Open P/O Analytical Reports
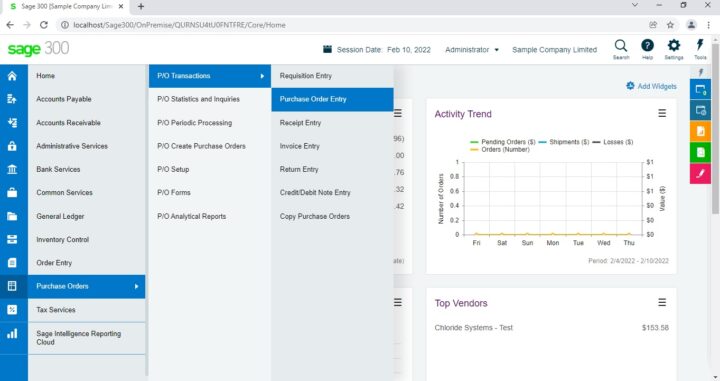720x381 pixels. click(x=210, y=216)
